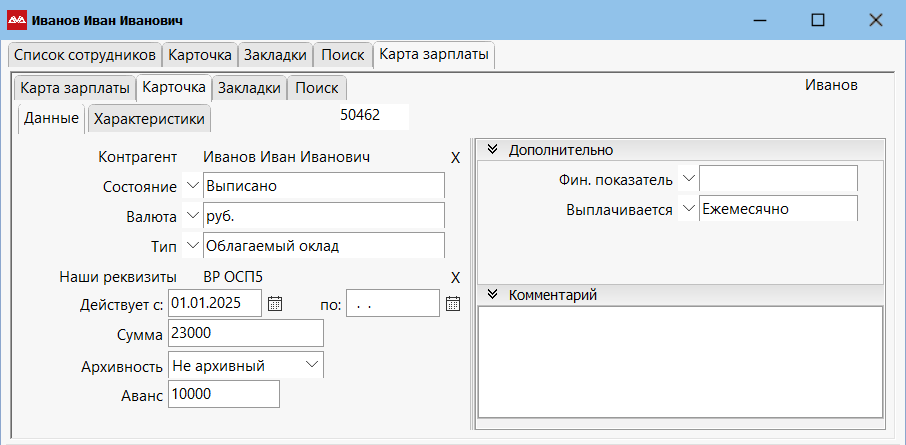Click inside the Комментарий text area
The image size is (906, 445).
click(x=680, y=360)
